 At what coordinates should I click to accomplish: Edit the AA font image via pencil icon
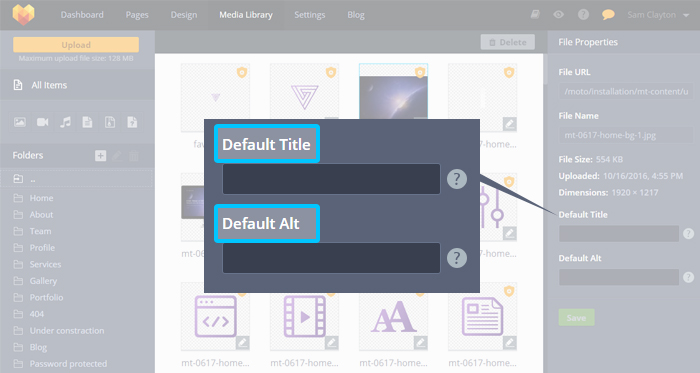tap(421, 343)
